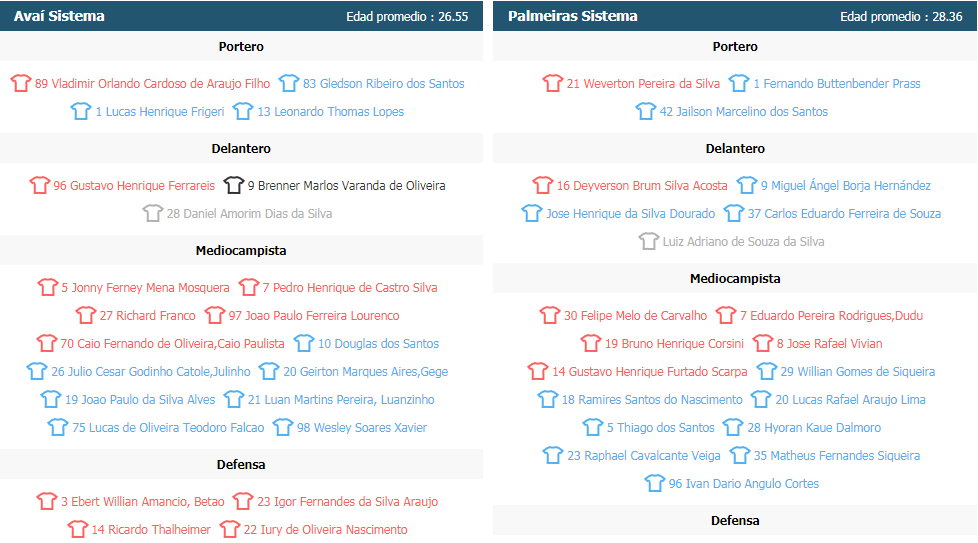Click blue jersey icon beside Douglas dos Santos
The width and height of the screenshot is (978, 543).
(304, 344)
